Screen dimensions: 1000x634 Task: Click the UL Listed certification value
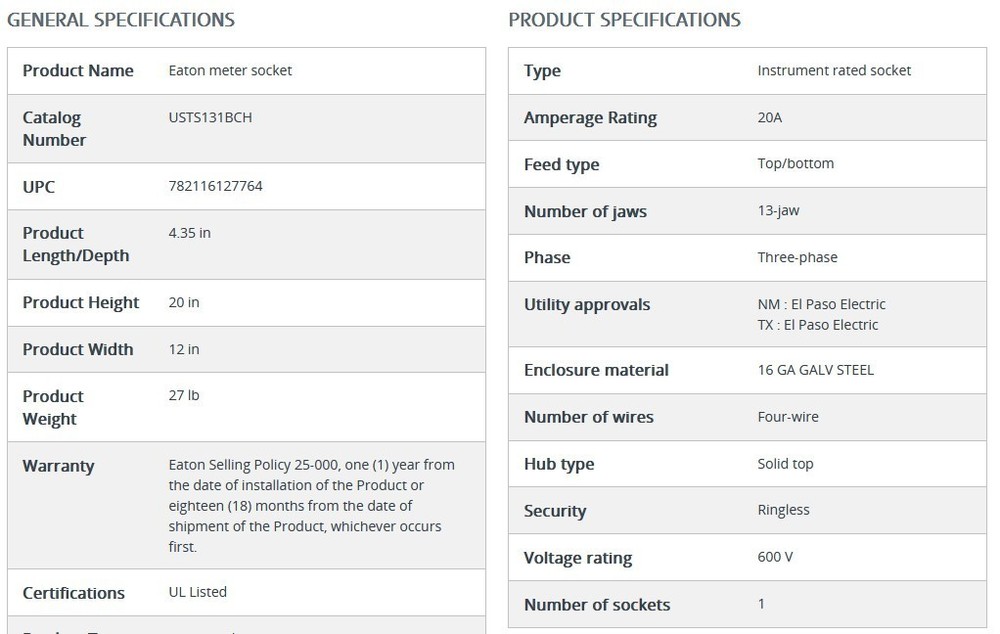(x=198, y=592)
